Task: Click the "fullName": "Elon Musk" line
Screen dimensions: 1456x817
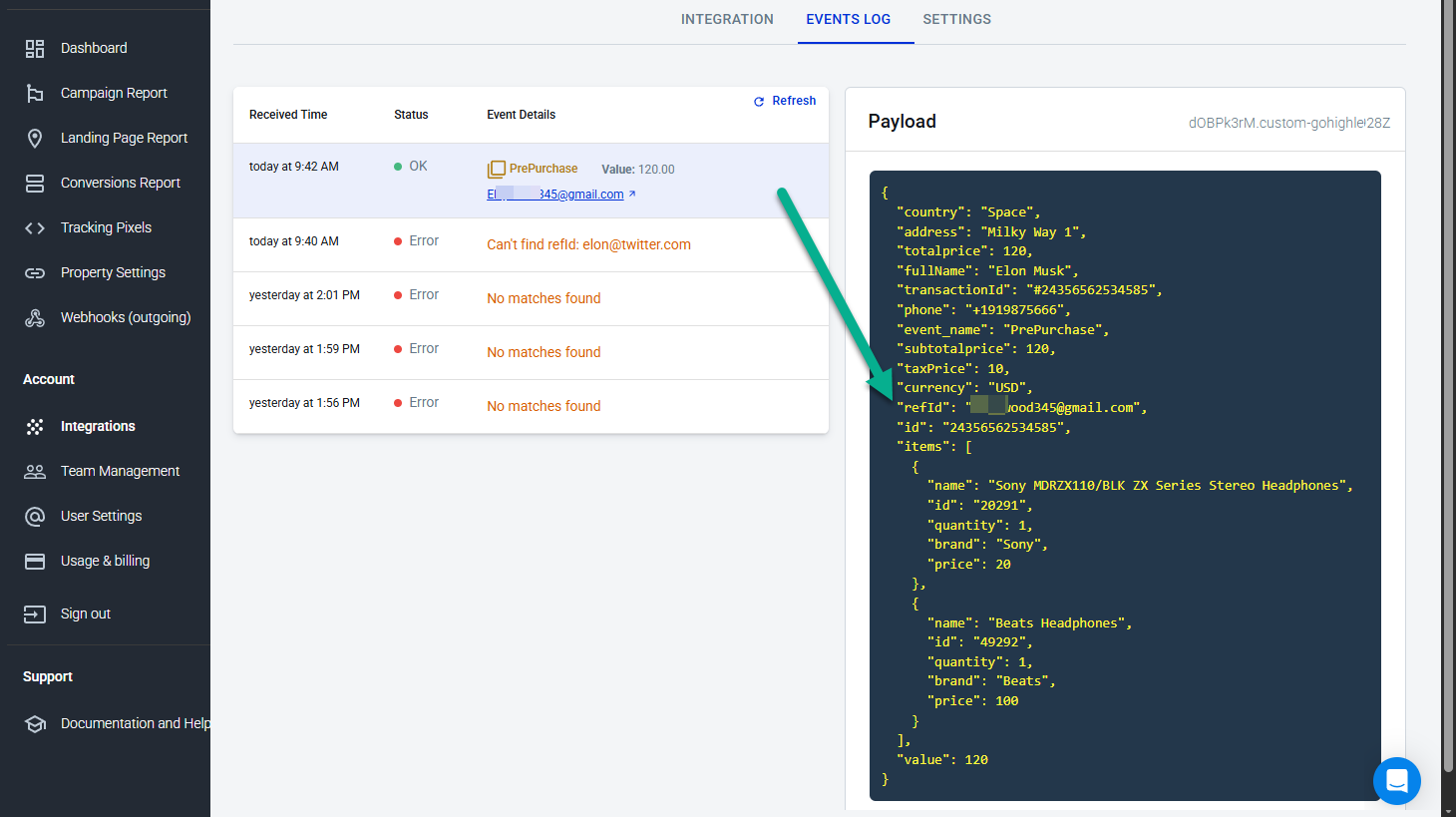Action: coord(987,270)
